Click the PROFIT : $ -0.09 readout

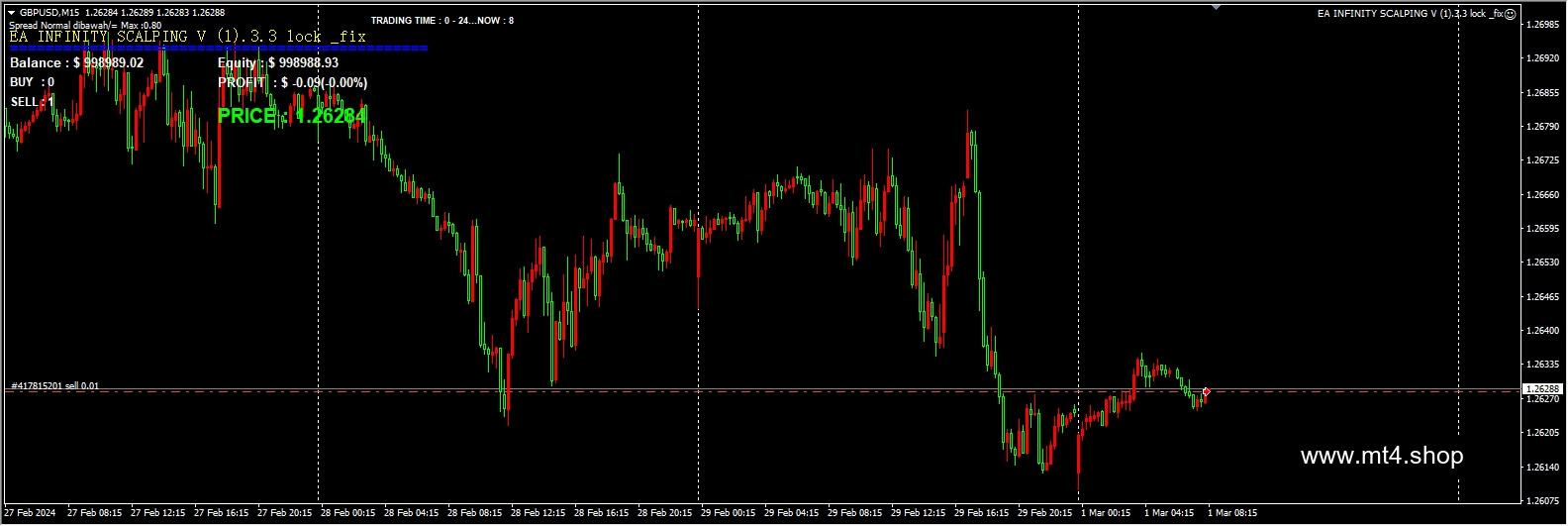[x=293, y=82]
